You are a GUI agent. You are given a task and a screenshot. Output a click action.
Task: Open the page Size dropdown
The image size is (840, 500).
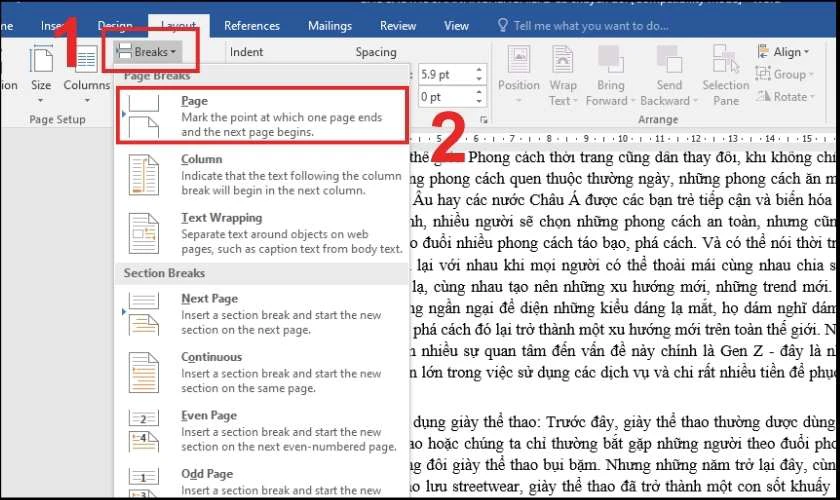(x=41, y=75)
